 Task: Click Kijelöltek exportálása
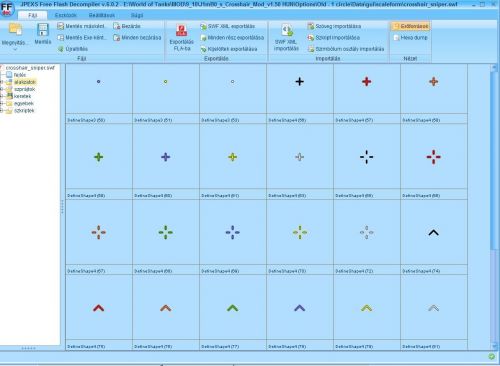pyautogui.click(x=229, y=49)
